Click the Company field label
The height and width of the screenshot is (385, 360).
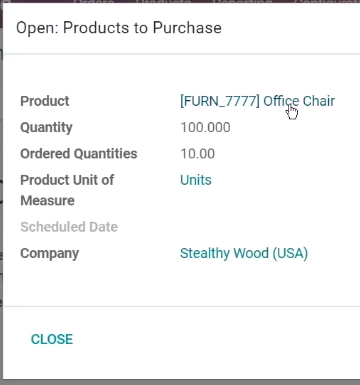tap(49, 253)
